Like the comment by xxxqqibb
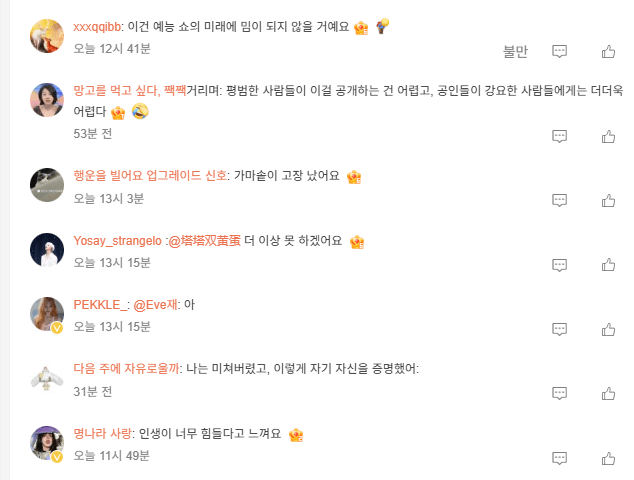This screenshot has width=634, height=480. (x=608, y=51)
